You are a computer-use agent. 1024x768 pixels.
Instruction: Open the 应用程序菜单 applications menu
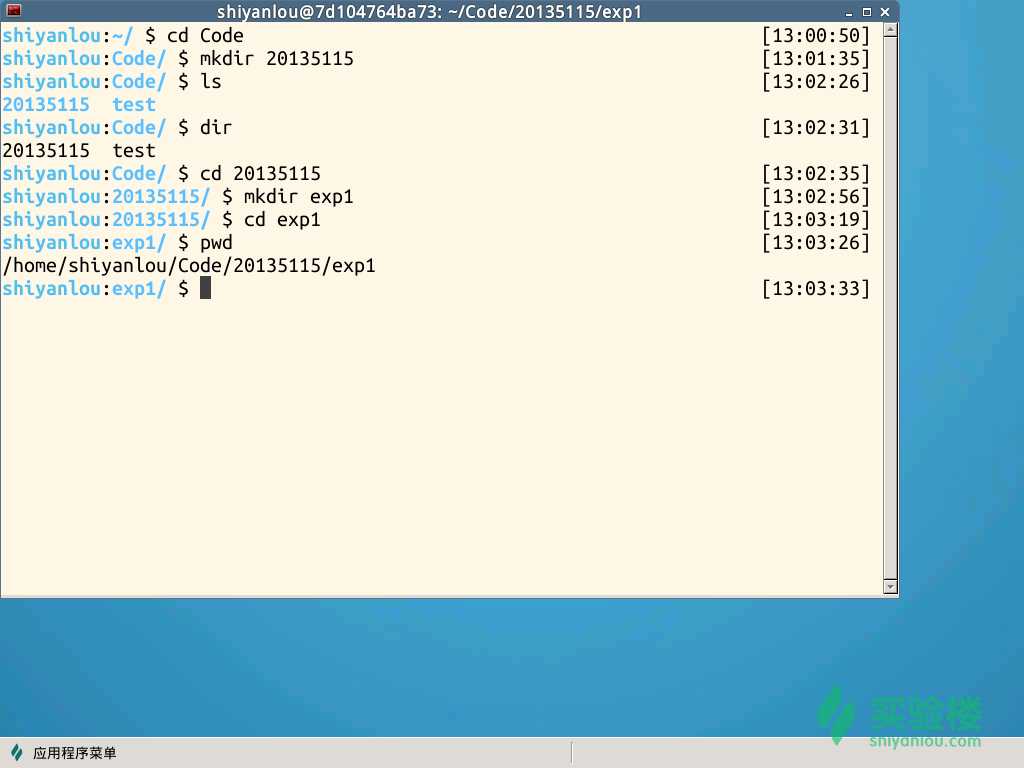pos(63,753)
